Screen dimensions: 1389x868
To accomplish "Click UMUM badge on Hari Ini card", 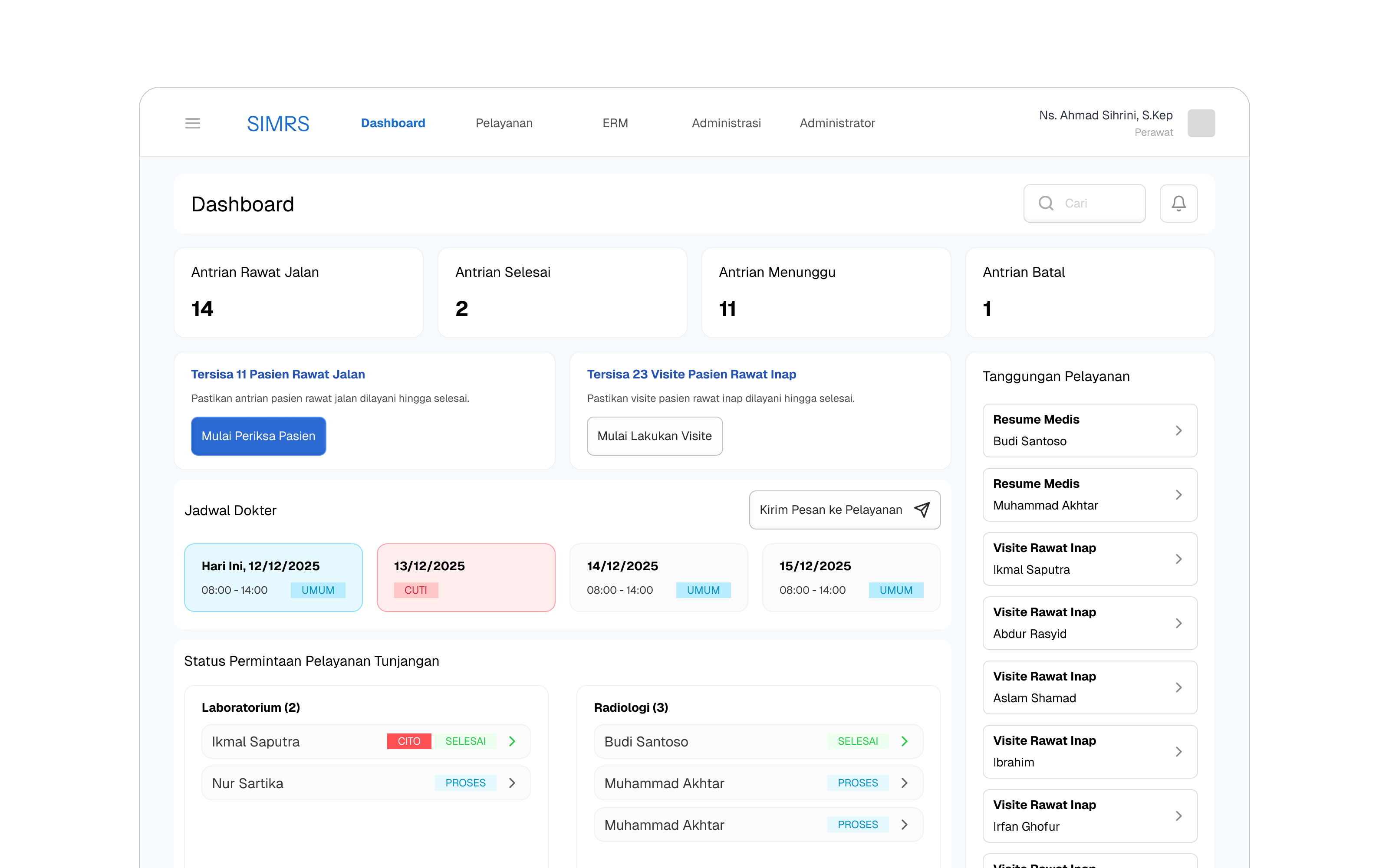I will 318,590.
